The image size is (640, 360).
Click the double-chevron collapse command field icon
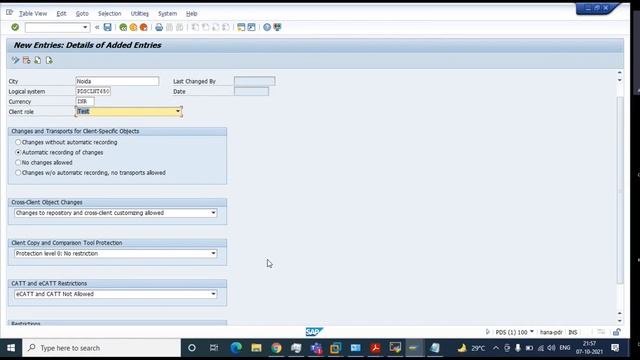click(97, 27)
